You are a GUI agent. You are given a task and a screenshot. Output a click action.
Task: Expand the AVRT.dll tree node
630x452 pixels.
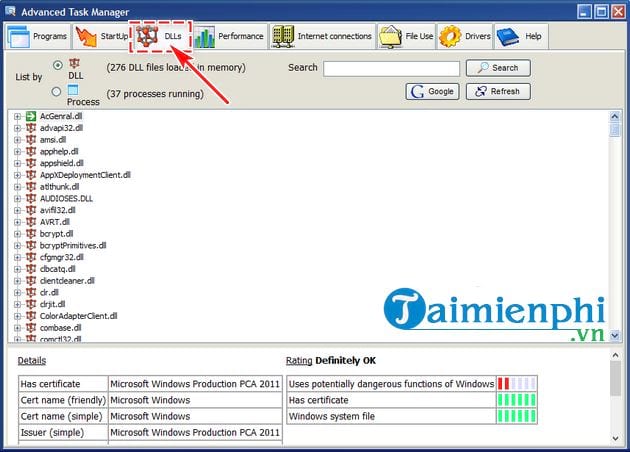pyautogui.click(x=17, y=222)
